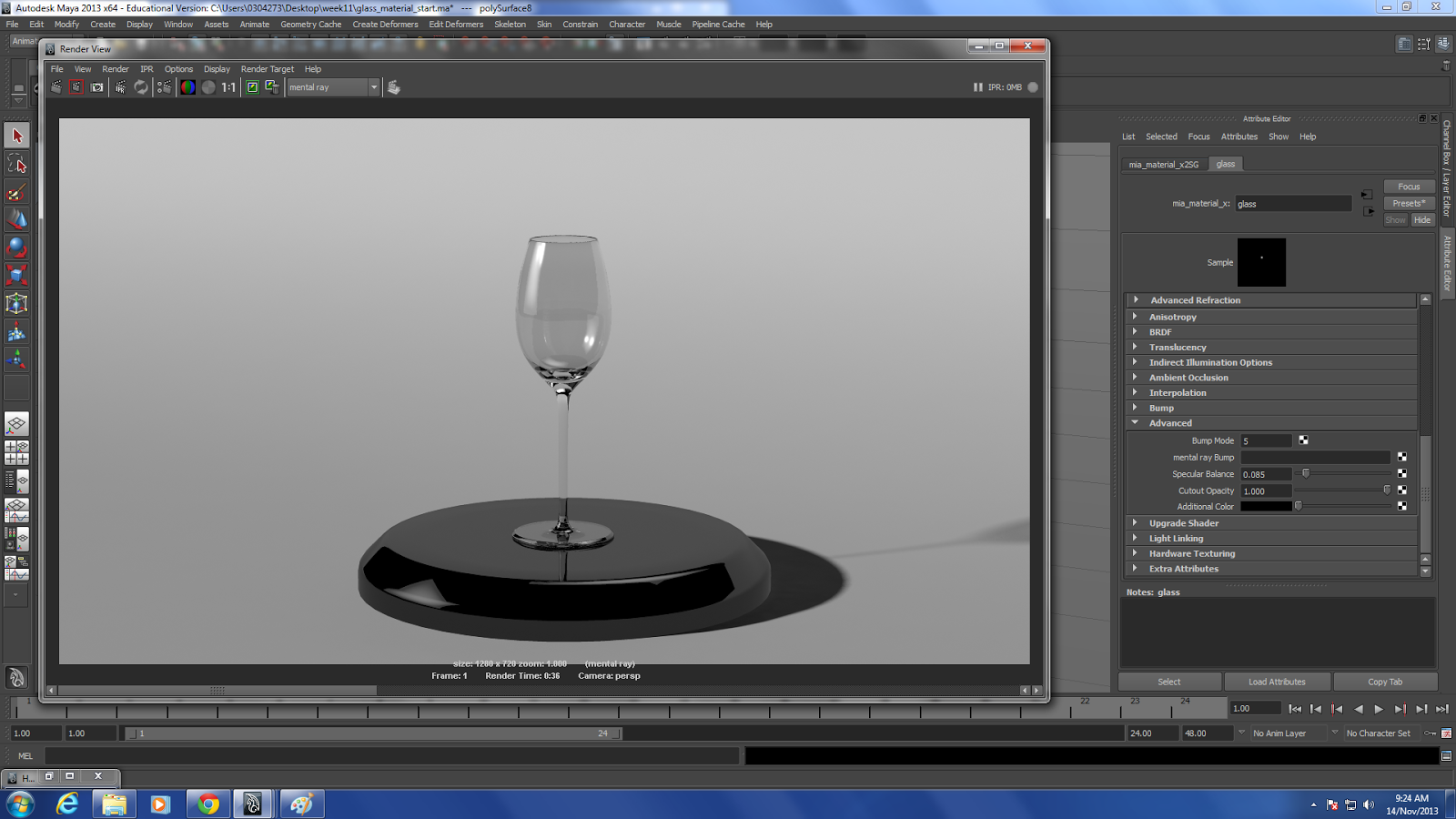This screenshot has height=819, width=1456.
Task: Click the checker map button for Additional Color
Action: 1402,506
